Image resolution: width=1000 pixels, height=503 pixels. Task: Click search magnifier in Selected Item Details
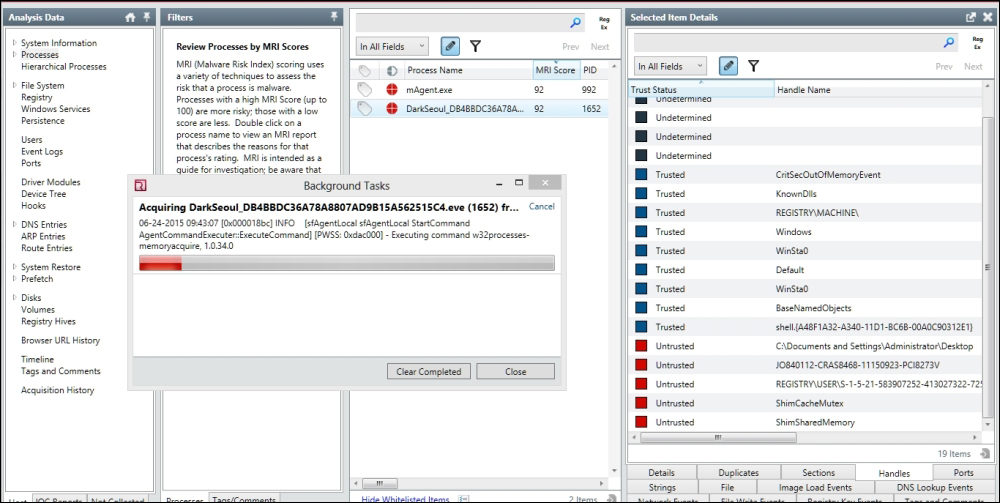click(949, 43)
